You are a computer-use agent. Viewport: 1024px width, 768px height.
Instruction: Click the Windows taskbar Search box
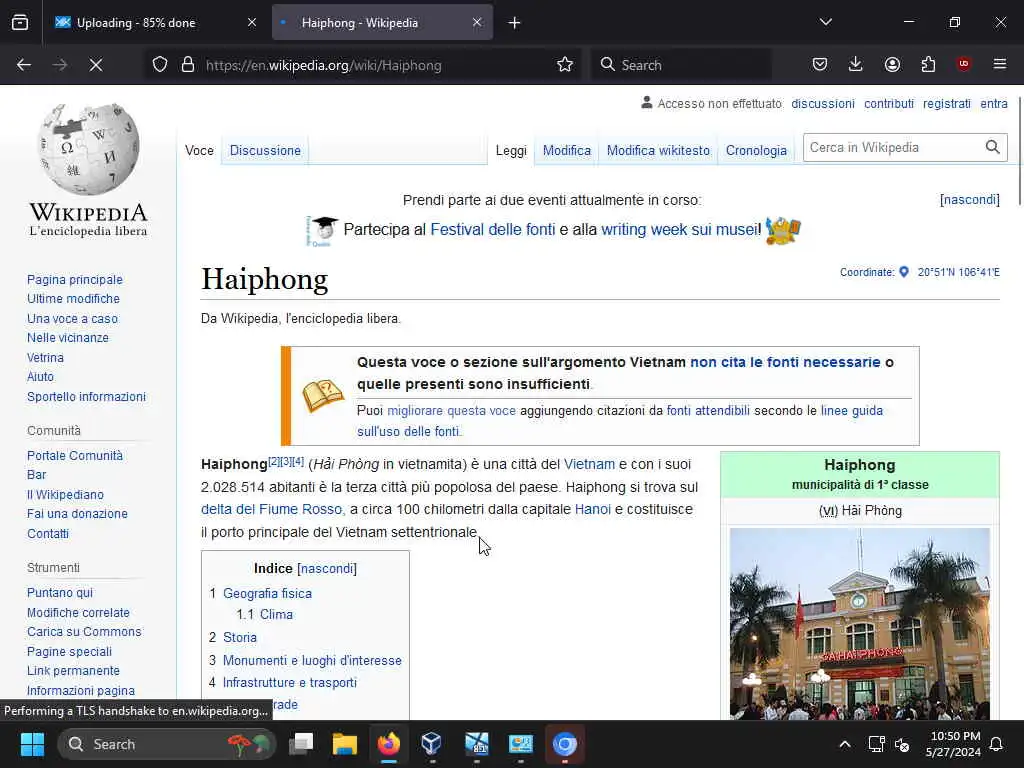[167, 744]
